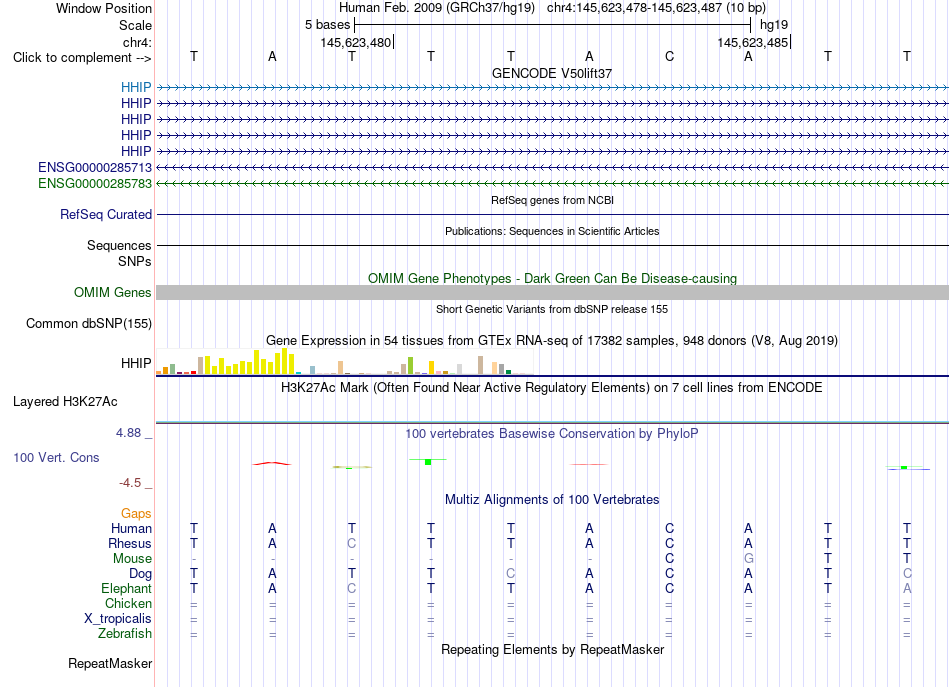
Task: Open 'RefSeq genes from NCBI' track title
Action: coord(553,200)
